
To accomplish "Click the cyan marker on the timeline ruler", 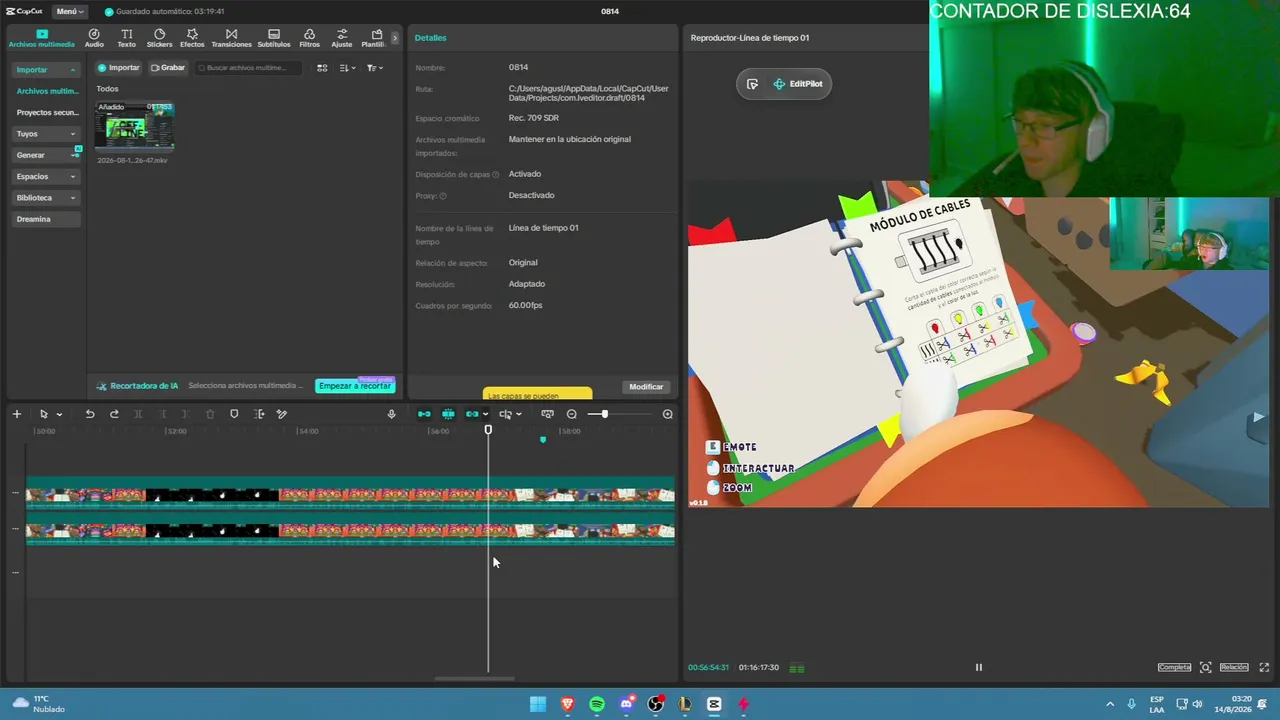I will (543, 439).
